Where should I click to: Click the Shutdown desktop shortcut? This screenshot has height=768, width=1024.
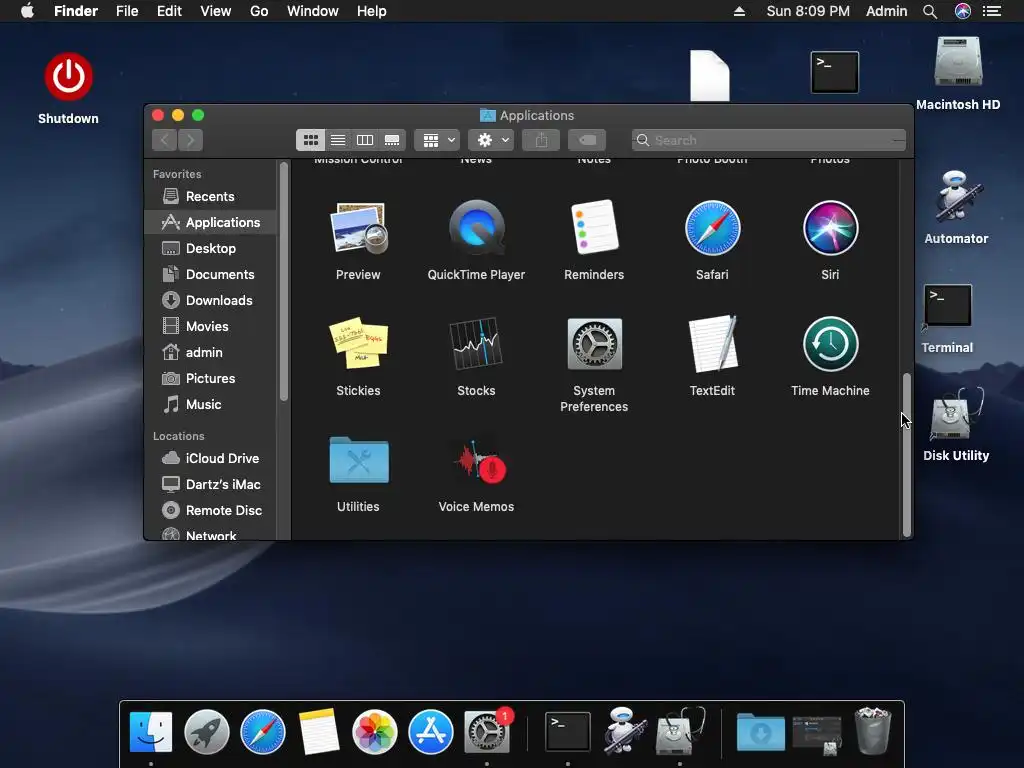pyautogui.click(x=69, y=76)
